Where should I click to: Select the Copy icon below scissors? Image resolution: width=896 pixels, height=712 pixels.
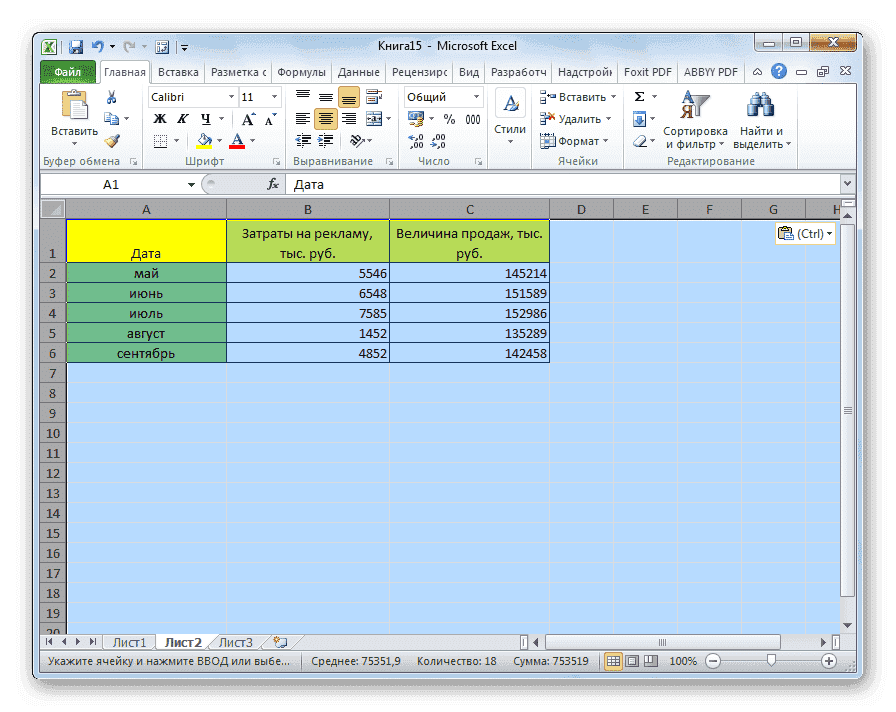coord(111,118)
